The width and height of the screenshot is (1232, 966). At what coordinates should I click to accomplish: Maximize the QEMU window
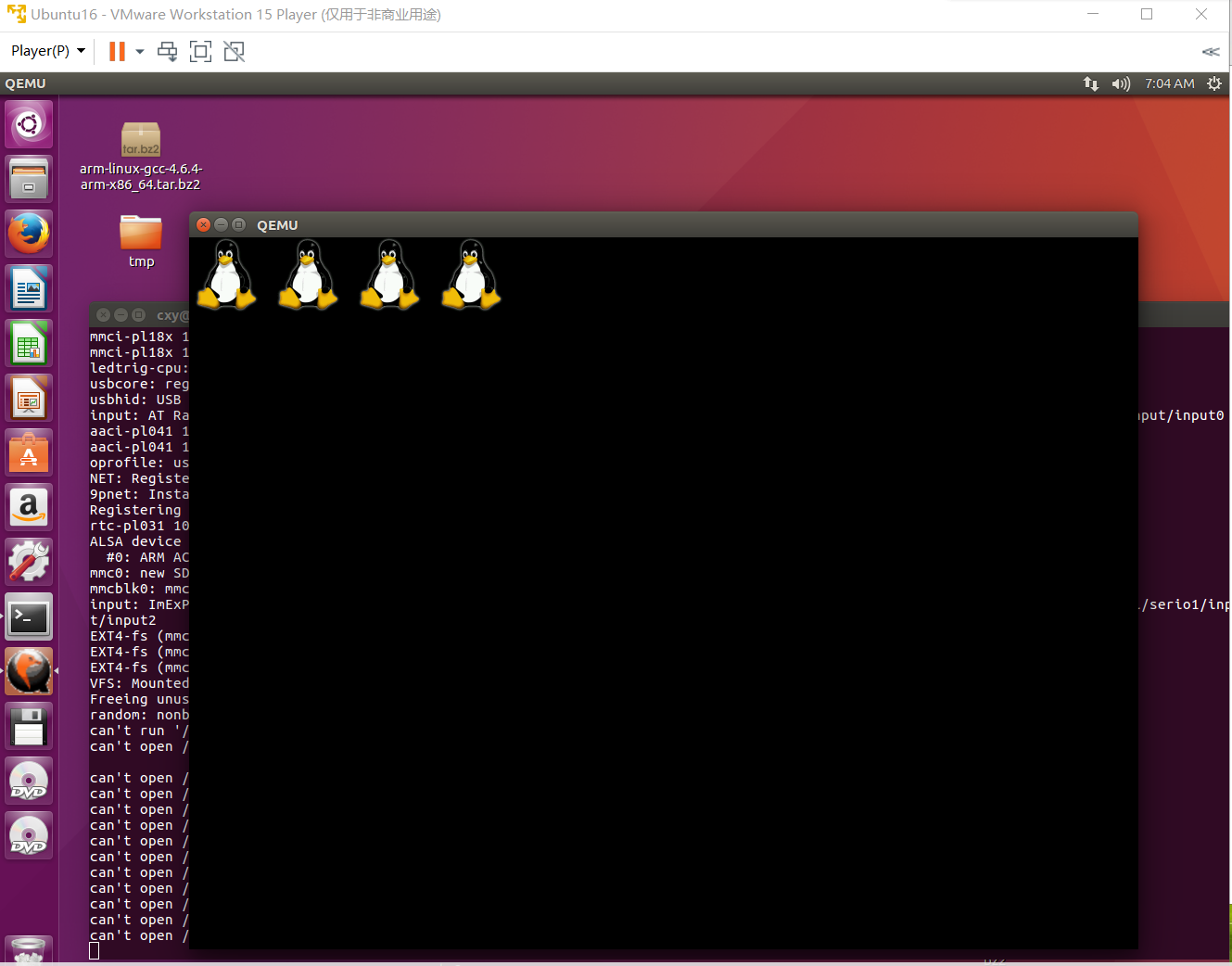tap(238, 224)
